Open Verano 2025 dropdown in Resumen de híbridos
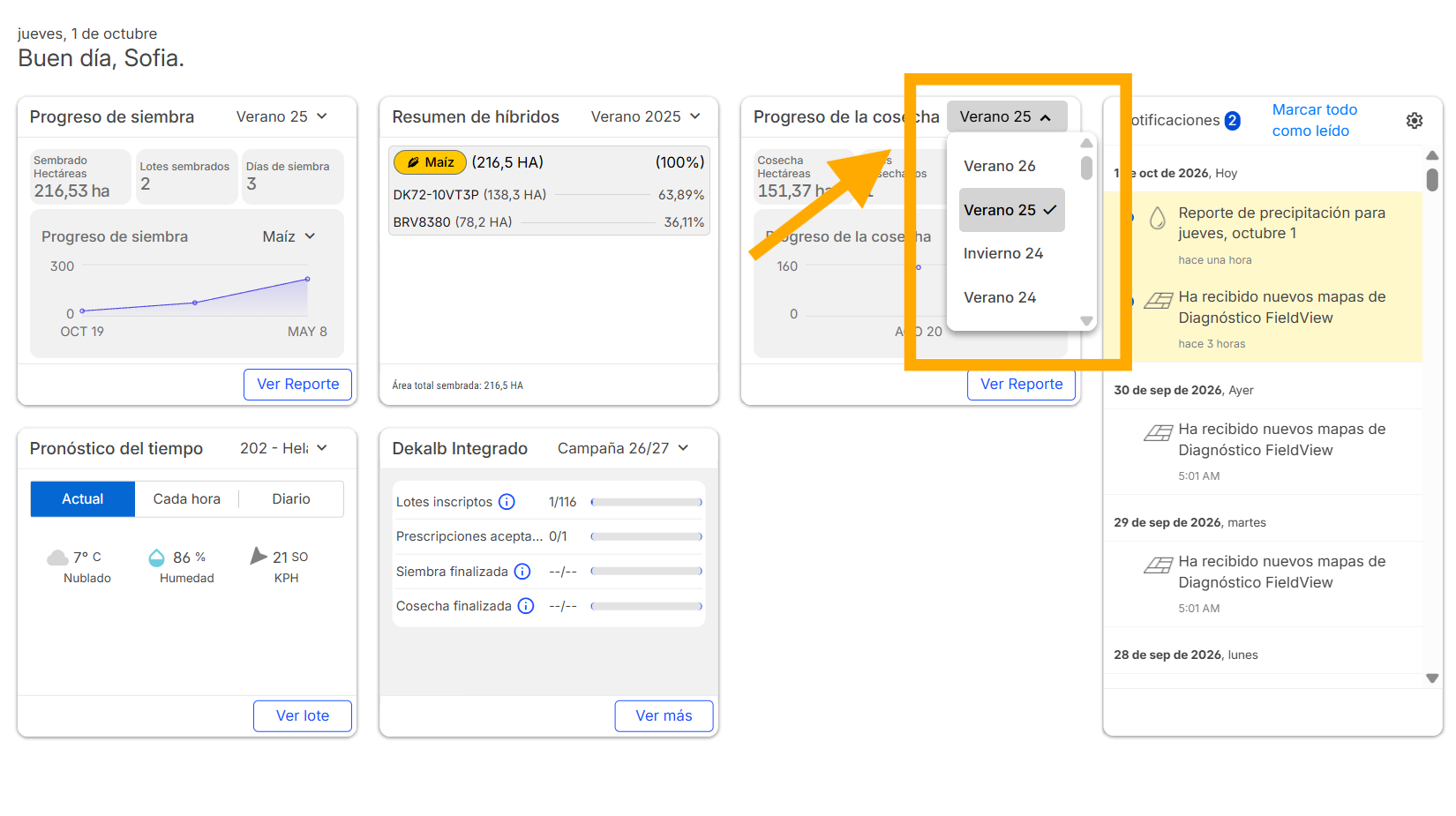 [x=646, y=116]
